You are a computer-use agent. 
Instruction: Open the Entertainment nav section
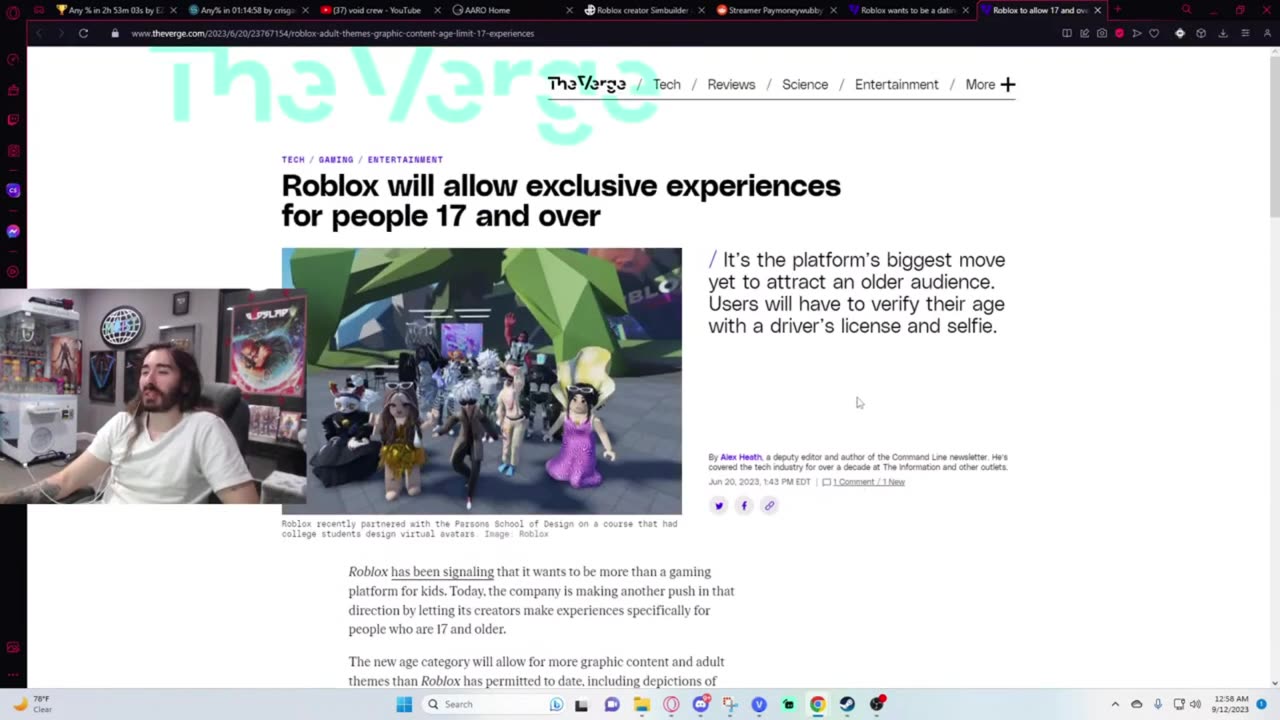(896, 84)
